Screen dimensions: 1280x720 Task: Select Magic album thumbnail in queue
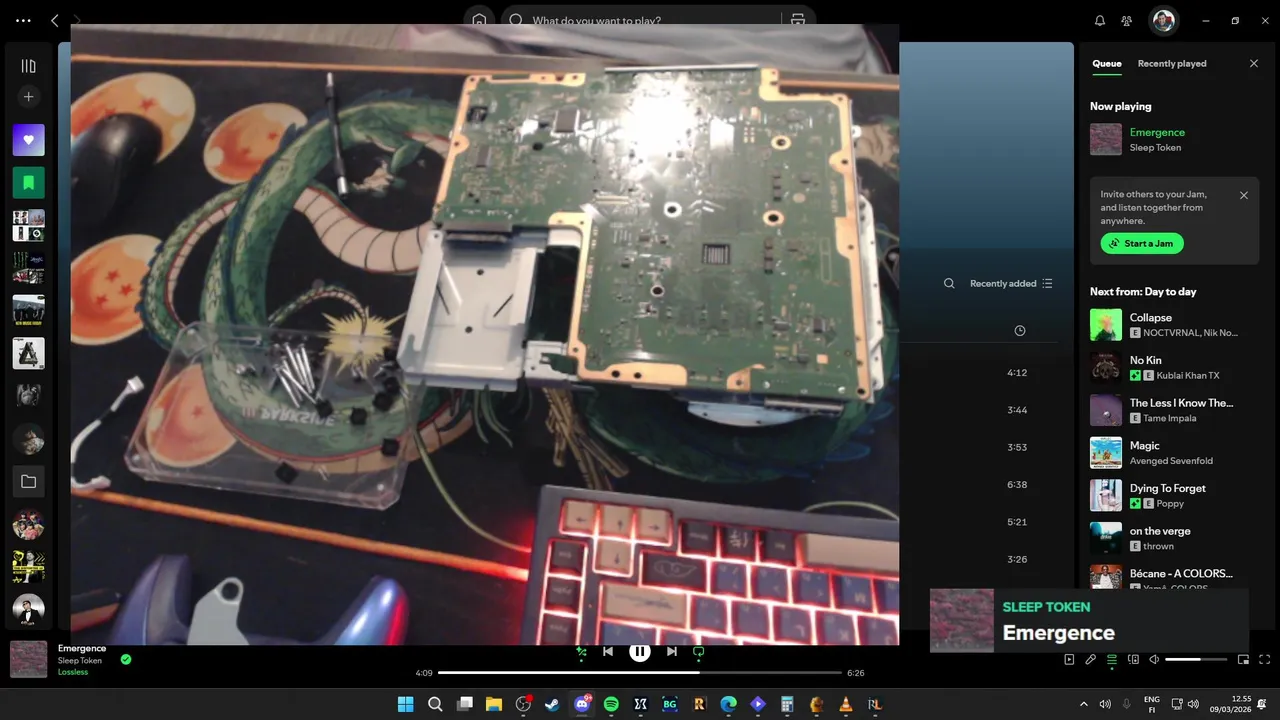[1106, 452]
